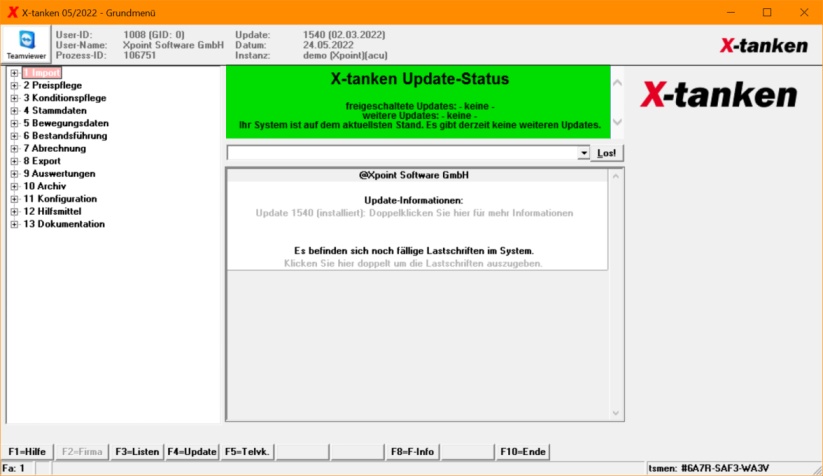The height and width of the screenshot is (476, 823).
Task: Select 11 Konfiguration in the tree
Action: click(x=60, y=199)
